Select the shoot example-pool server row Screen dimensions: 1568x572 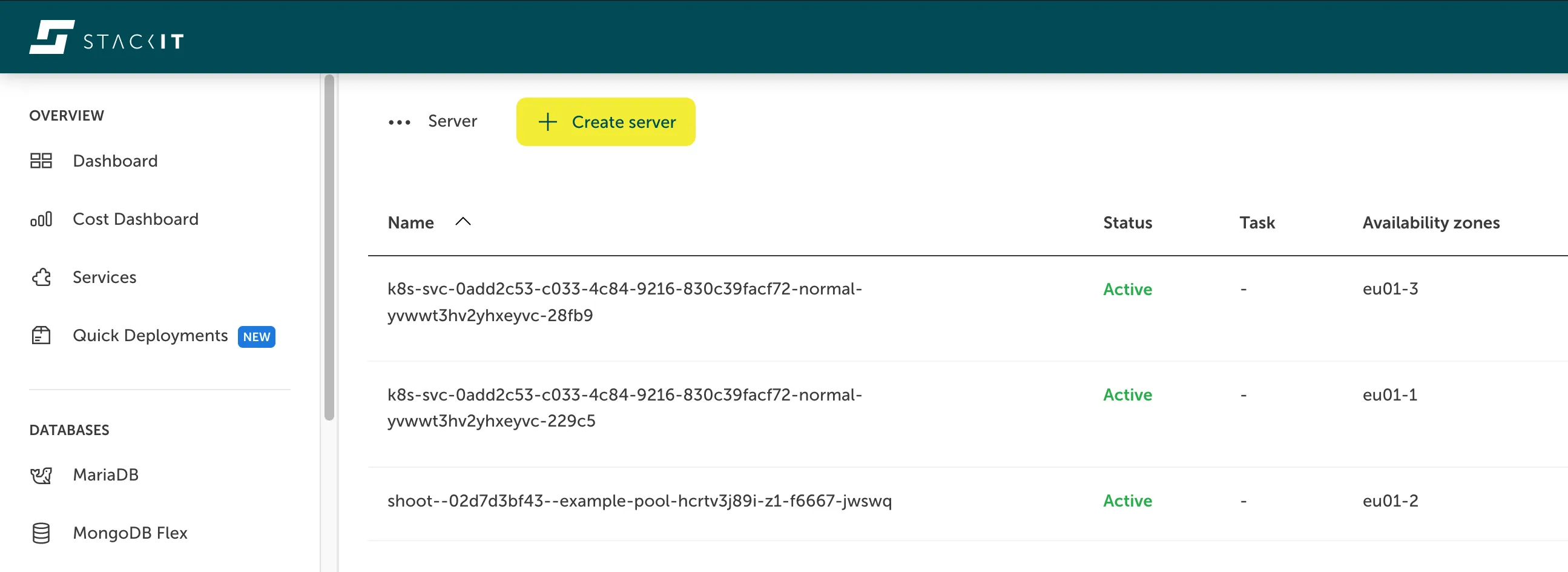[x=639, y=501]
